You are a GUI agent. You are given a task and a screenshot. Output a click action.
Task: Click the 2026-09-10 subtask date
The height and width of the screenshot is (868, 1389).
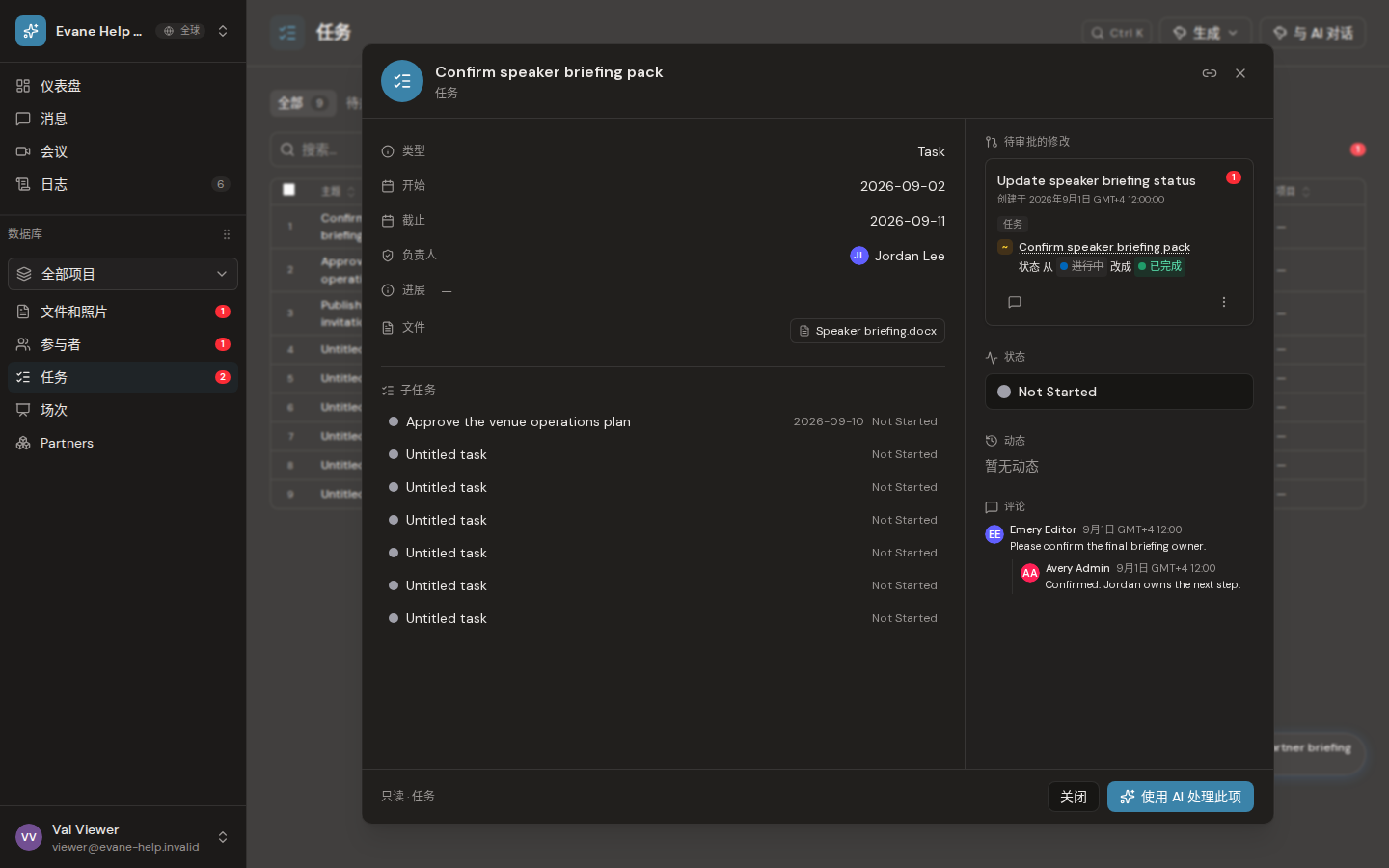pos(829,421)
